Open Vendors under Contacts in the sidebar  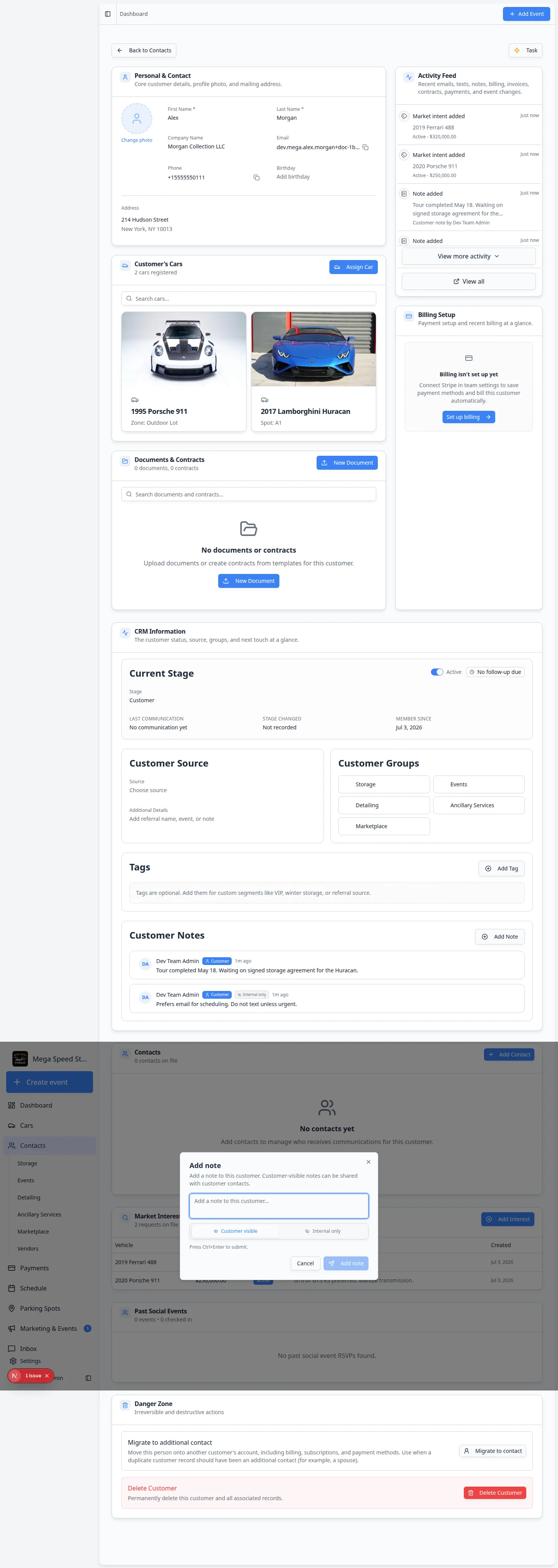(x=28, y=1248)
